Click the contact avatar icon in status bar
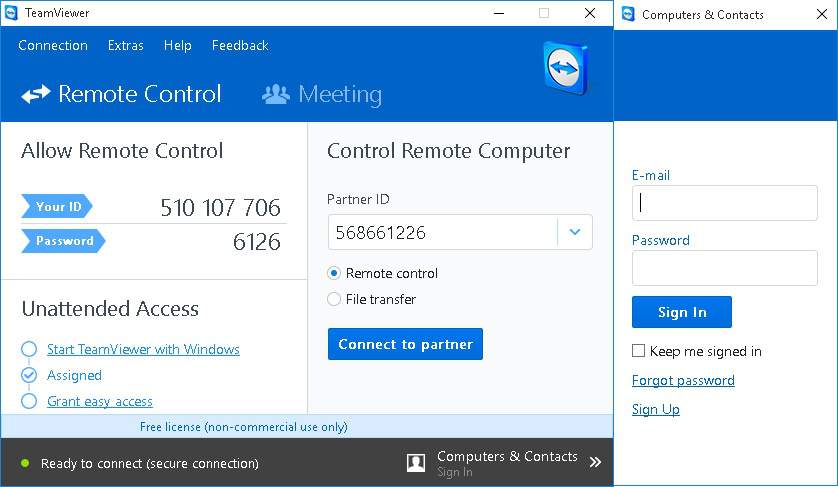The width and height of the screenshot is (838, 487). [x=416, y=463]
